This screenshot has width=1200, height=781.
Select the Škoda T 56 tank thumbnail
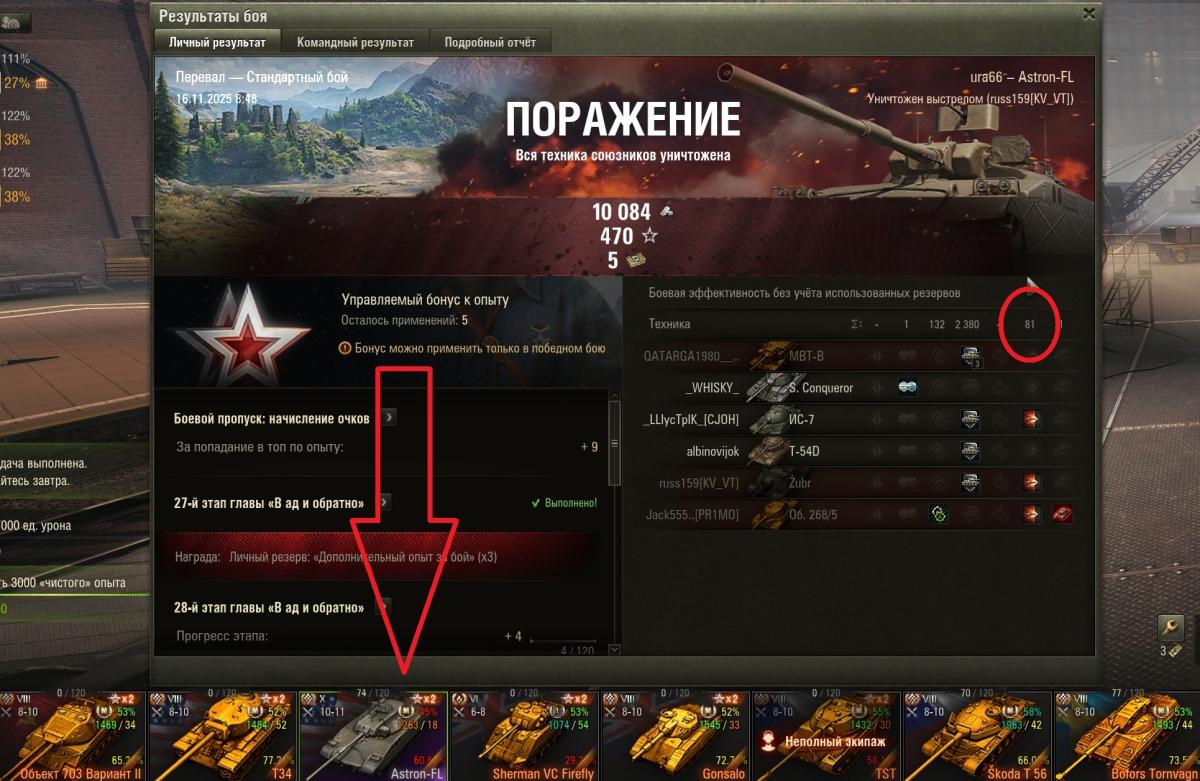click(x=976, y=735)
